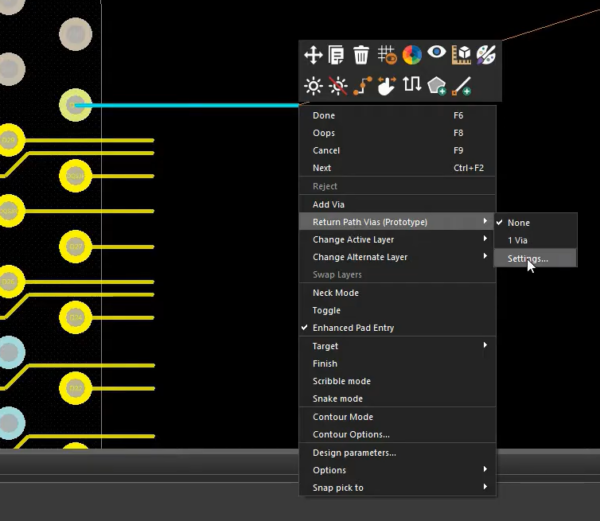Click the Highlight sun icon
The height and width of the screenshot is (521, 600).
(x=313, y=86)
